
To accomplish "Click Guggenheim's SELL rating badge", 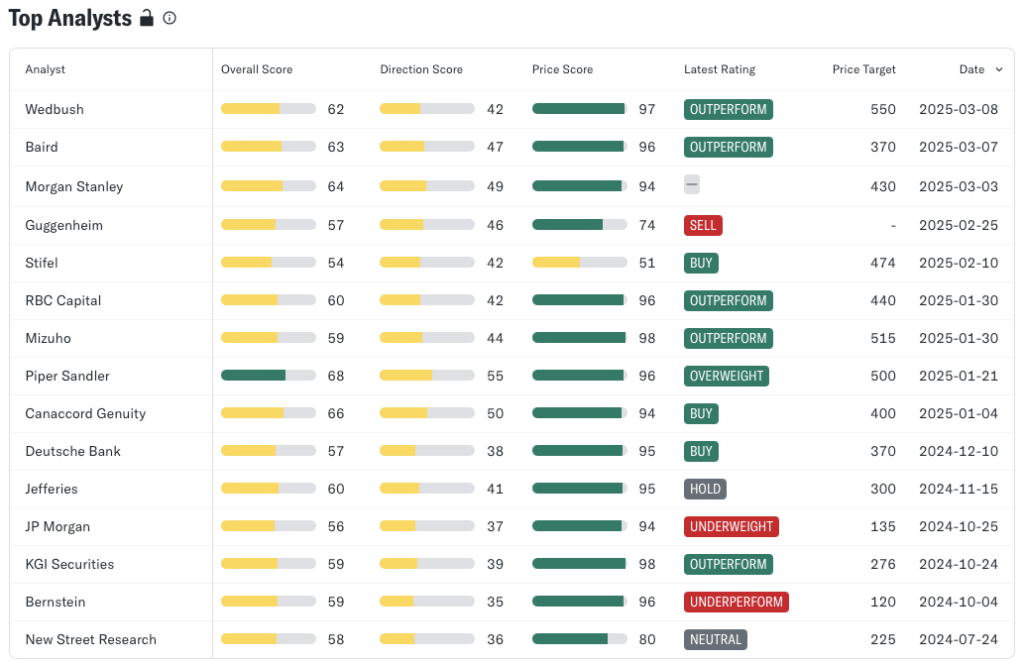I will point(703,225).
